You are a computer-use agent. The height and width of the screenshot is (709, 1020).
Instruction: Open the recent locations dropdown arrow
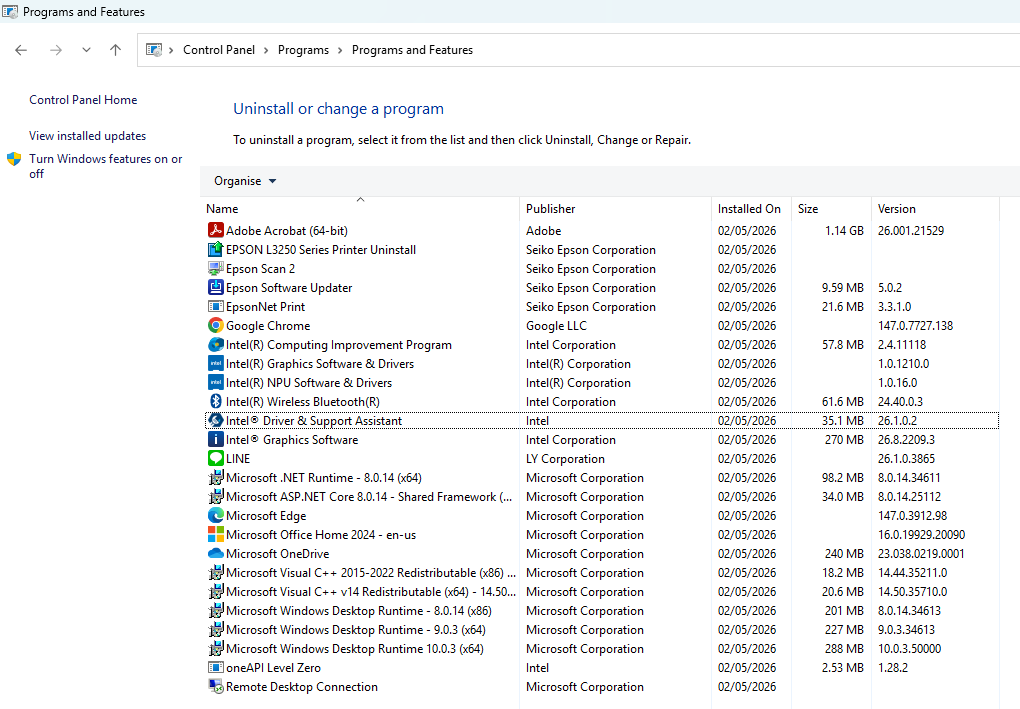(x=86, y=50)
